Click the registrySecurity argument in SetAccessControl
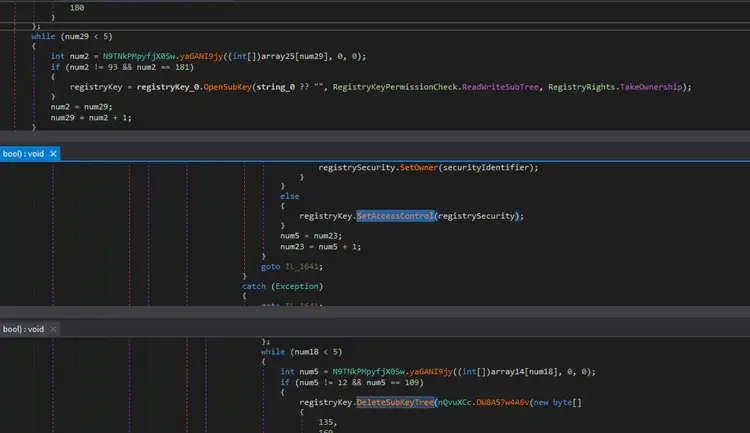 477,215
